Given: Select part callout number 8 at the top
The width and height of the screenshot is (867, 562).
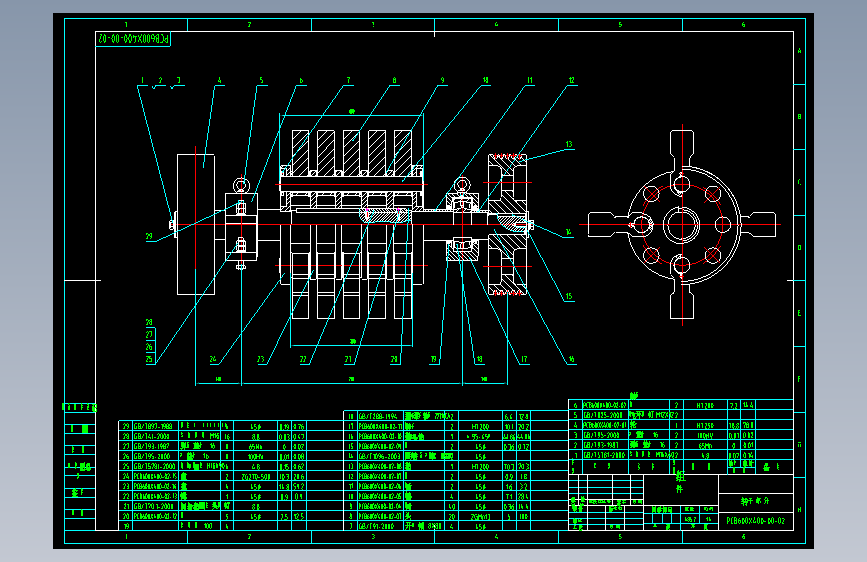Looking at the screenshot, I should tap(394, 81).
